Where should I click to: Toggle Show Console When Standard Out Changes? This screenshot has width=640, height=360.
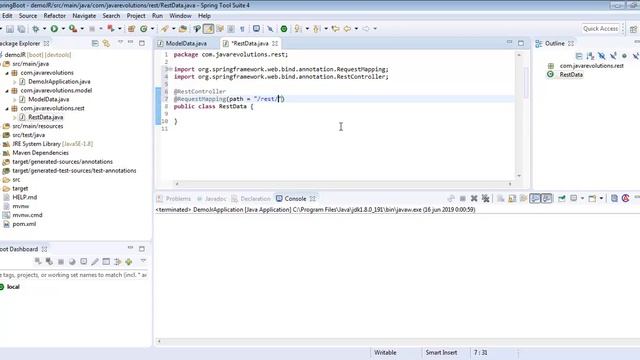pos(535,198)
